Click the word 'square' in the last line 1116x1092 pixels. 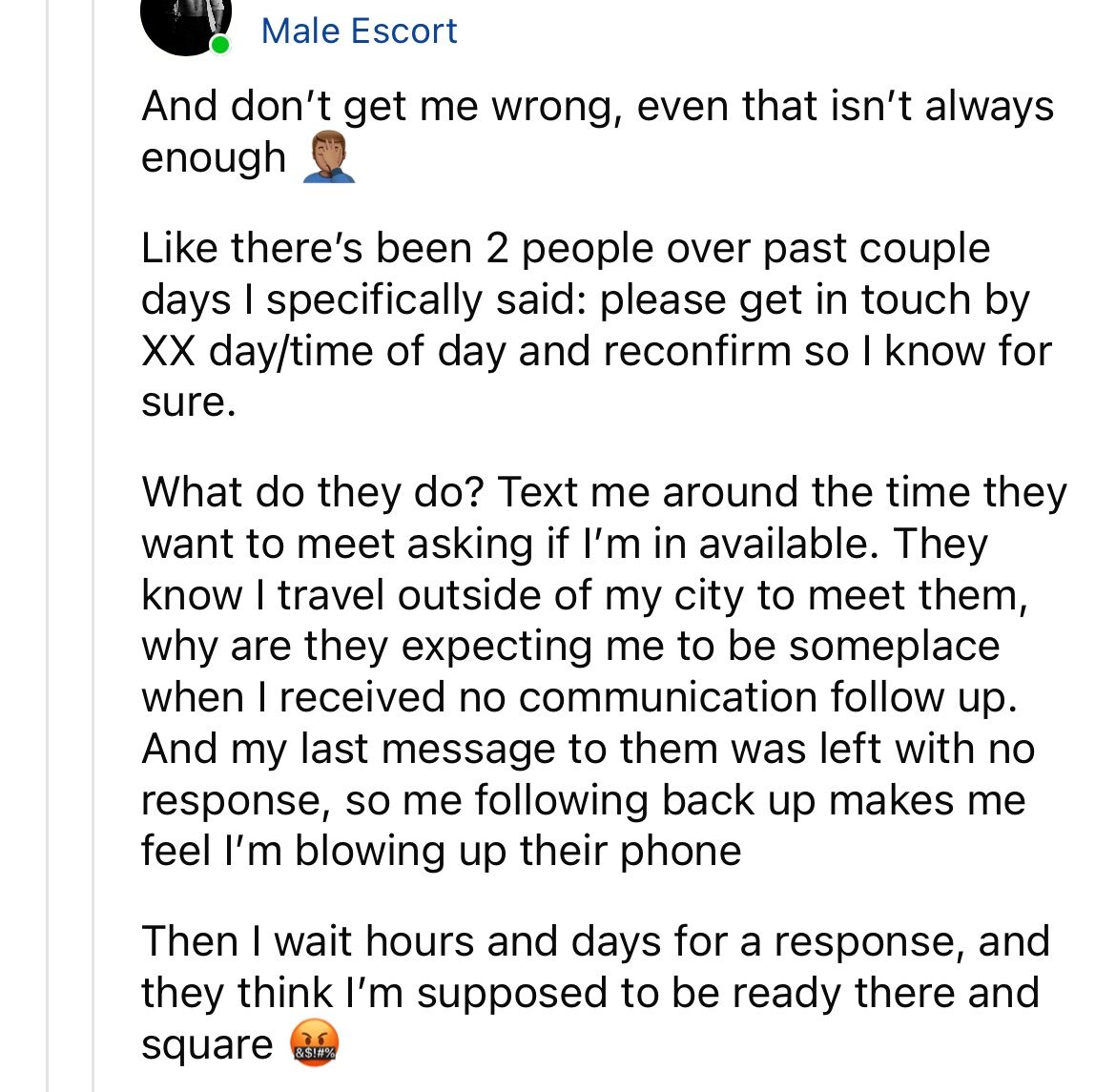(x=207, y=1044)
